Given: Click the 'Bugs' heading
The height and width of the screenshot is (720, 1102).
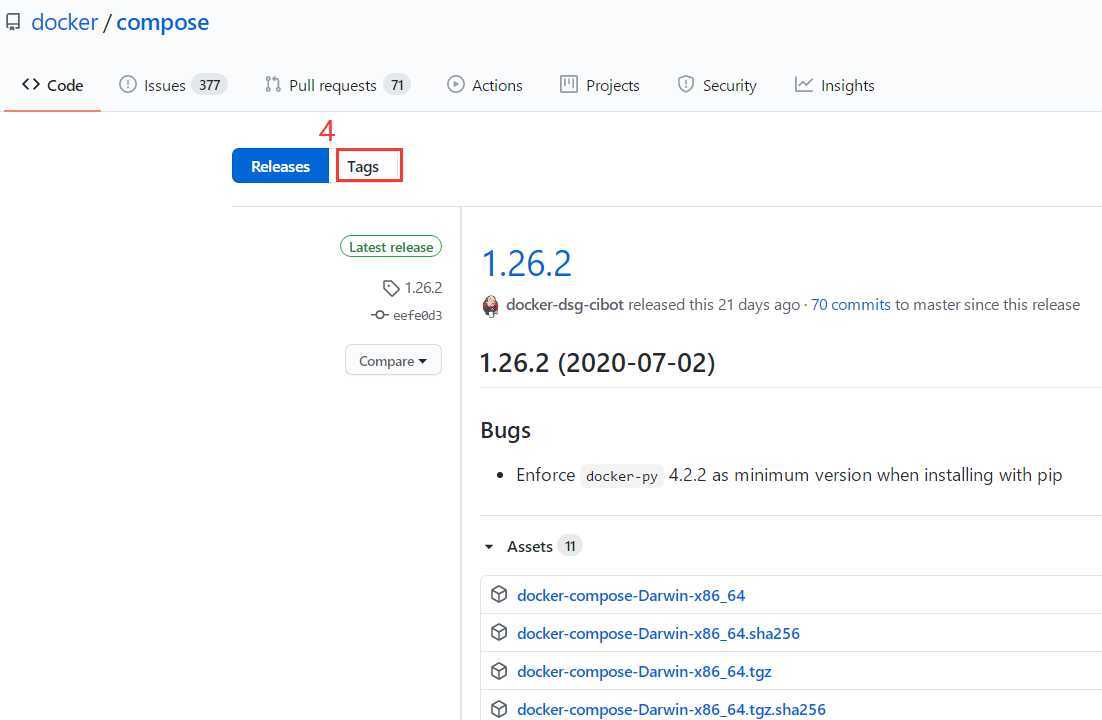Looking at the screenshot, I should click(x=506, y=430).
